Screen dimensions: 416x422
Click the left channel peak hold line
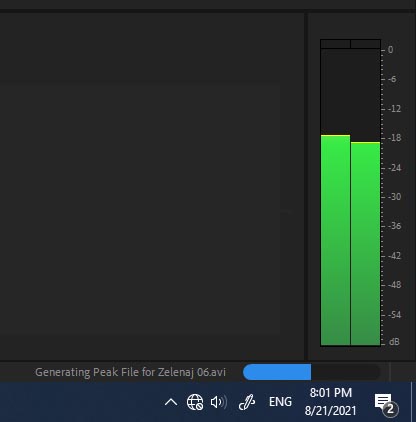click(335, 135)
